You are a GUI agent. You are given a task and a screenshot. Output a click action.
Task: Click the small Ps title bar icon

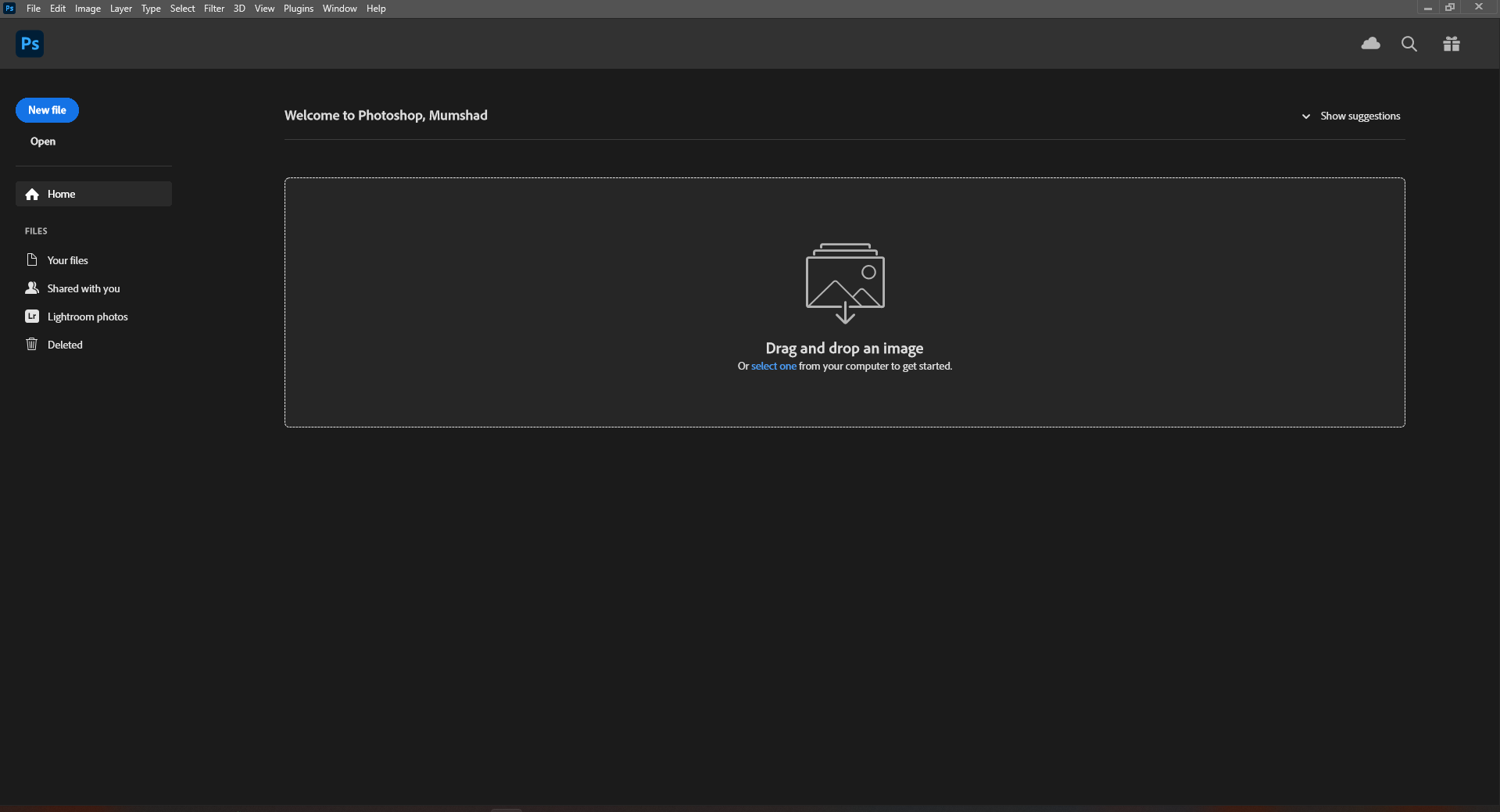pos(9,8)
